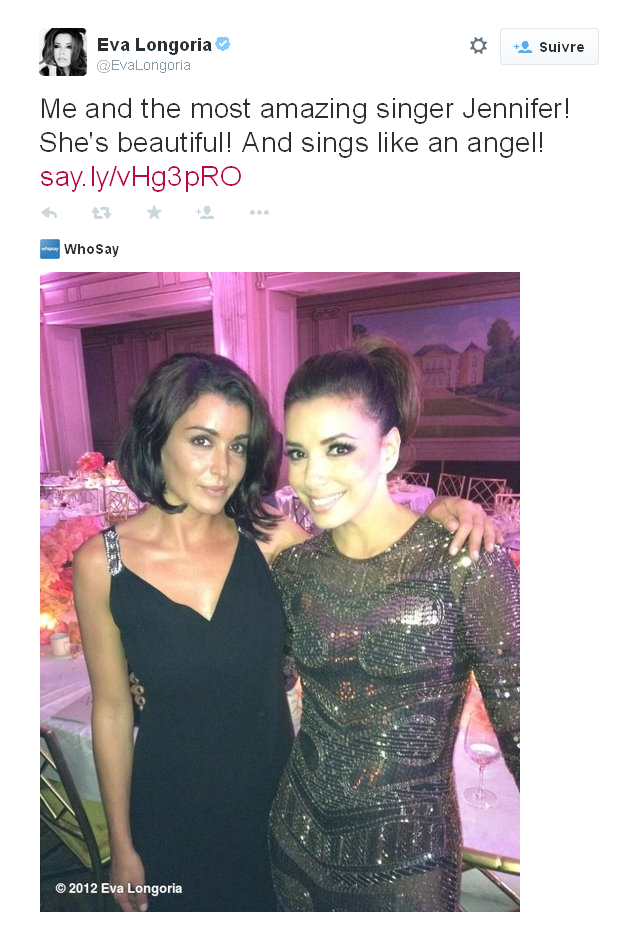Open the three-dot more options icon

259,212
